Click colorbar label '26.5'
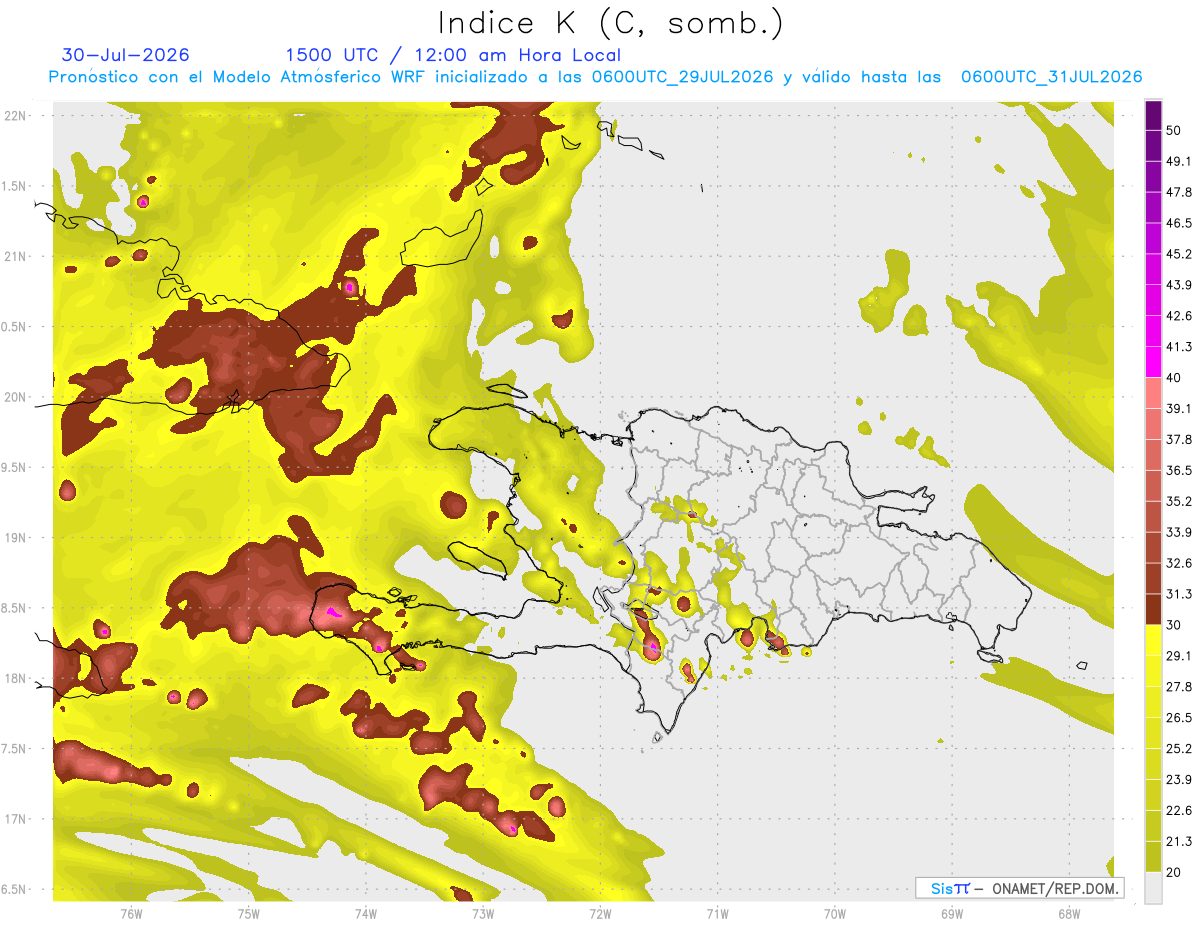 [1179, 718]
